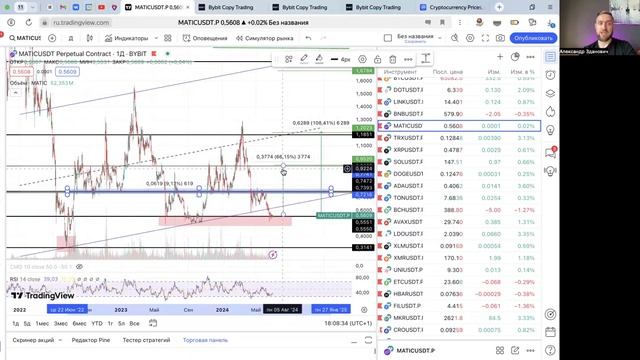Toggle the chart layout square selector
This screenshot has width=640, height=360.
tap(388, 38)
